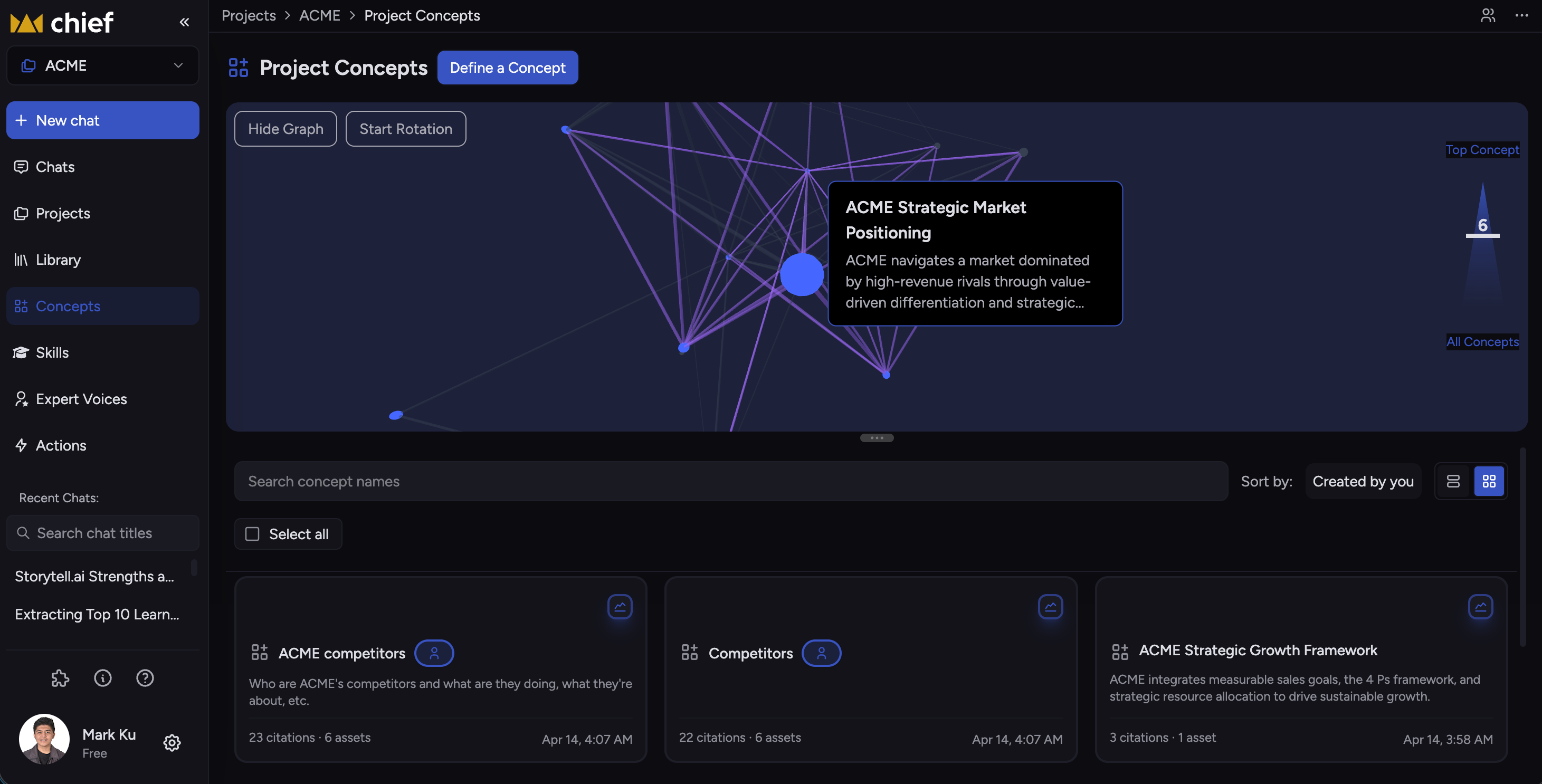Image resolution: width=1542 pixels, height=784 pixels.
Task: Click the 23 citations · 6 assets text
Action: pos(309,738)
